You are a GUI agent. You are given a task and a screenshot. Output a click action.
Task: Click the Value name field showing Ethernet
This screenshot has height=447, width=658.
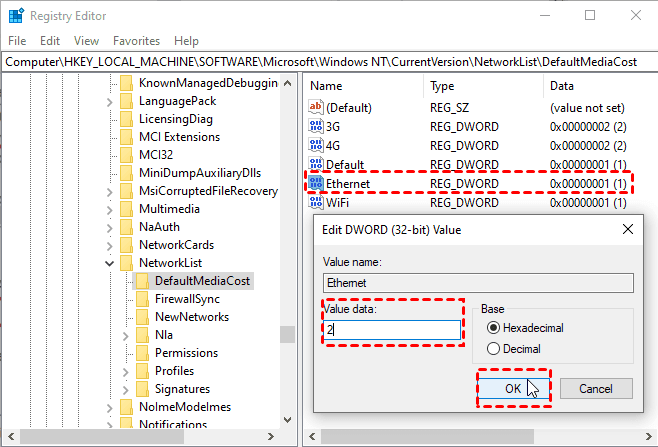[478, 283]
